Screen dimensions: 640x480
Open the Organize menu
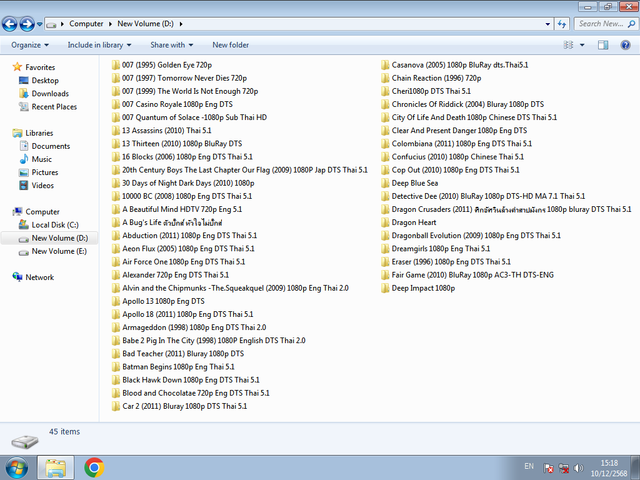click(x=30, y=45)
